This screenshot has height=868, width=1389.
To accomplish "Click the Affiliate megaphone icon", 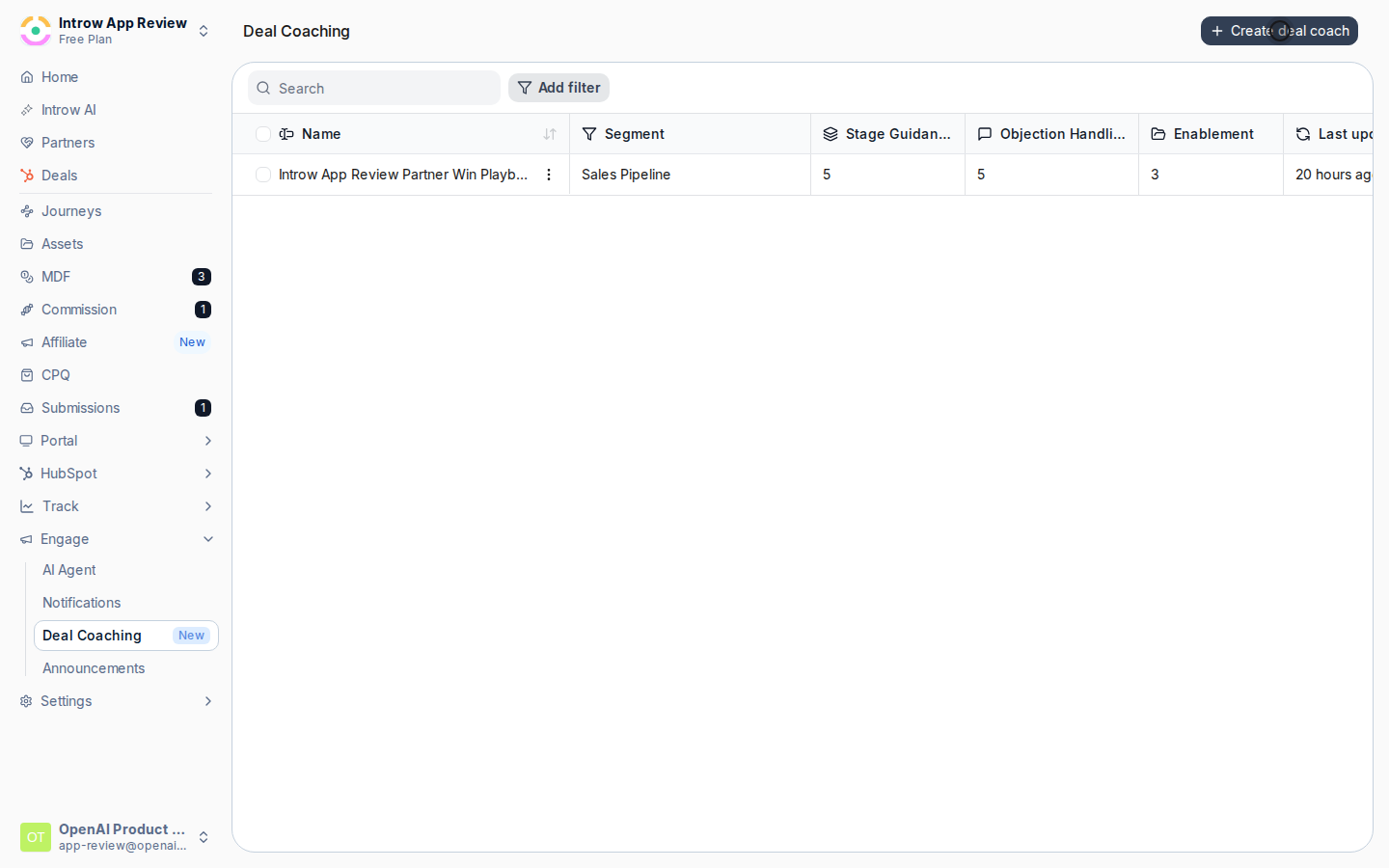I will coord(27,342).
